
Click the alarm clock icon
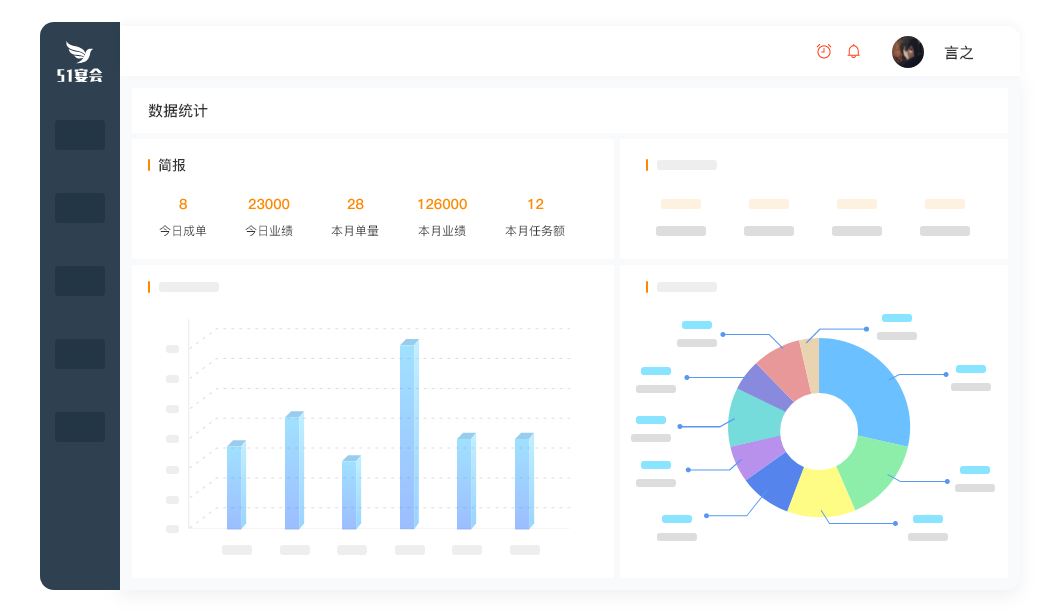point(824,51)
